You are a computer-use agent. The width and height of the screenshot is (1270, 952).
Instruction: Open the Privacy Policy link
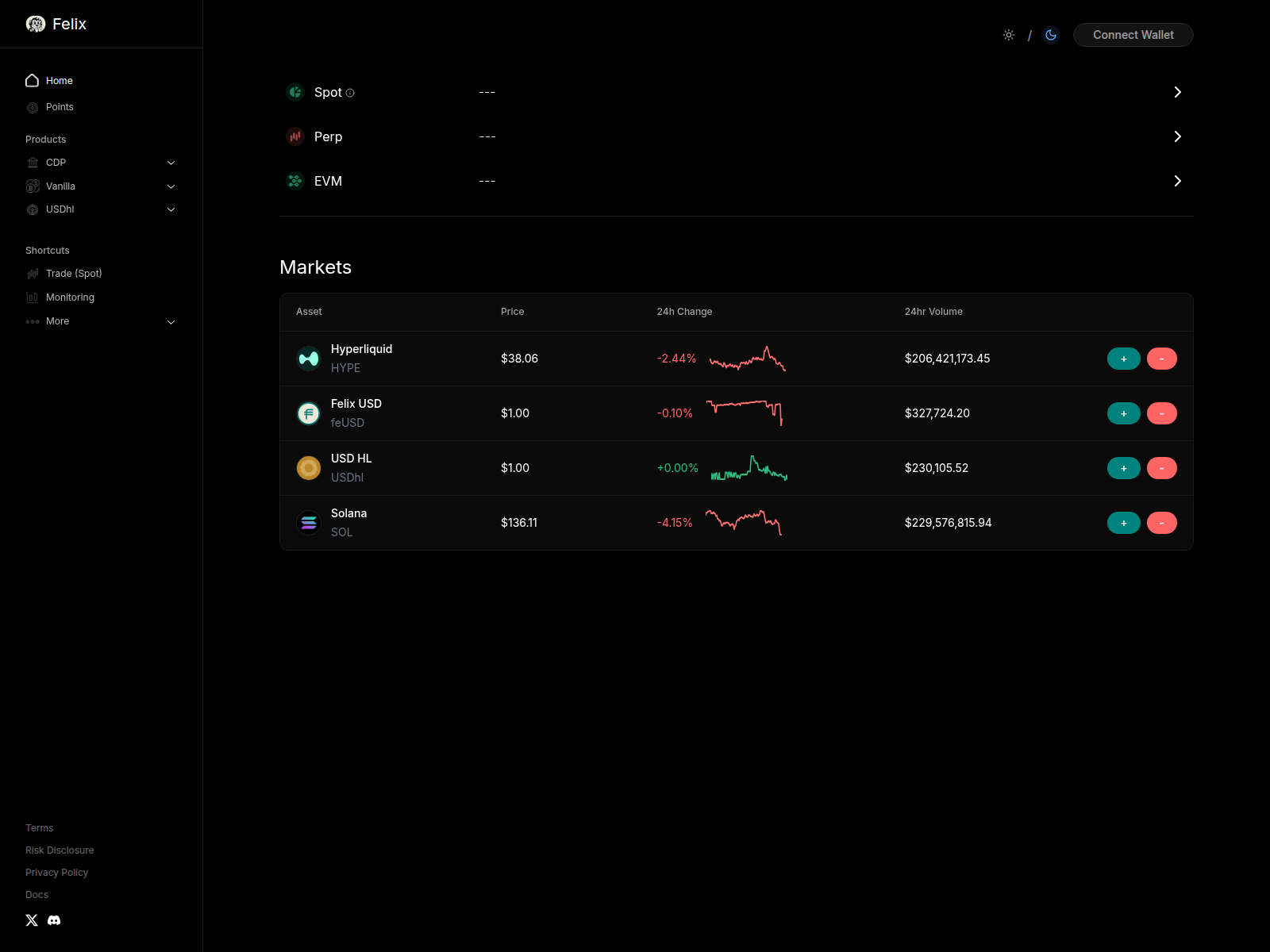point(57,873)
